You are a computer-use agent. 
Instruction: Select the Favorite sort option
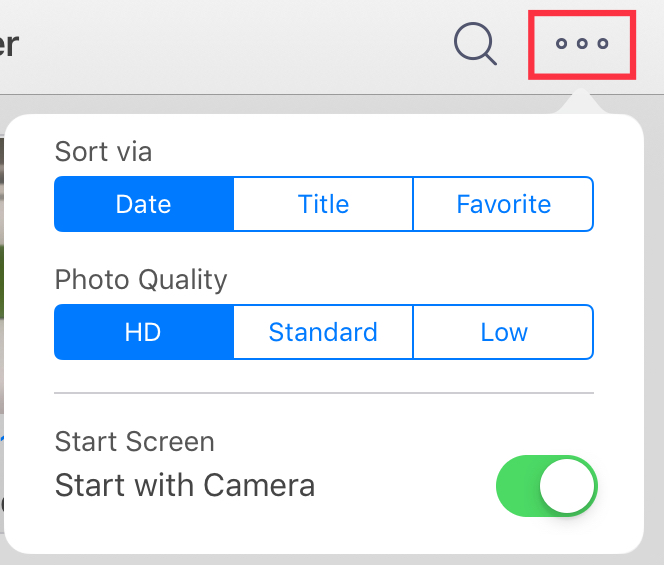pos(503,204)
